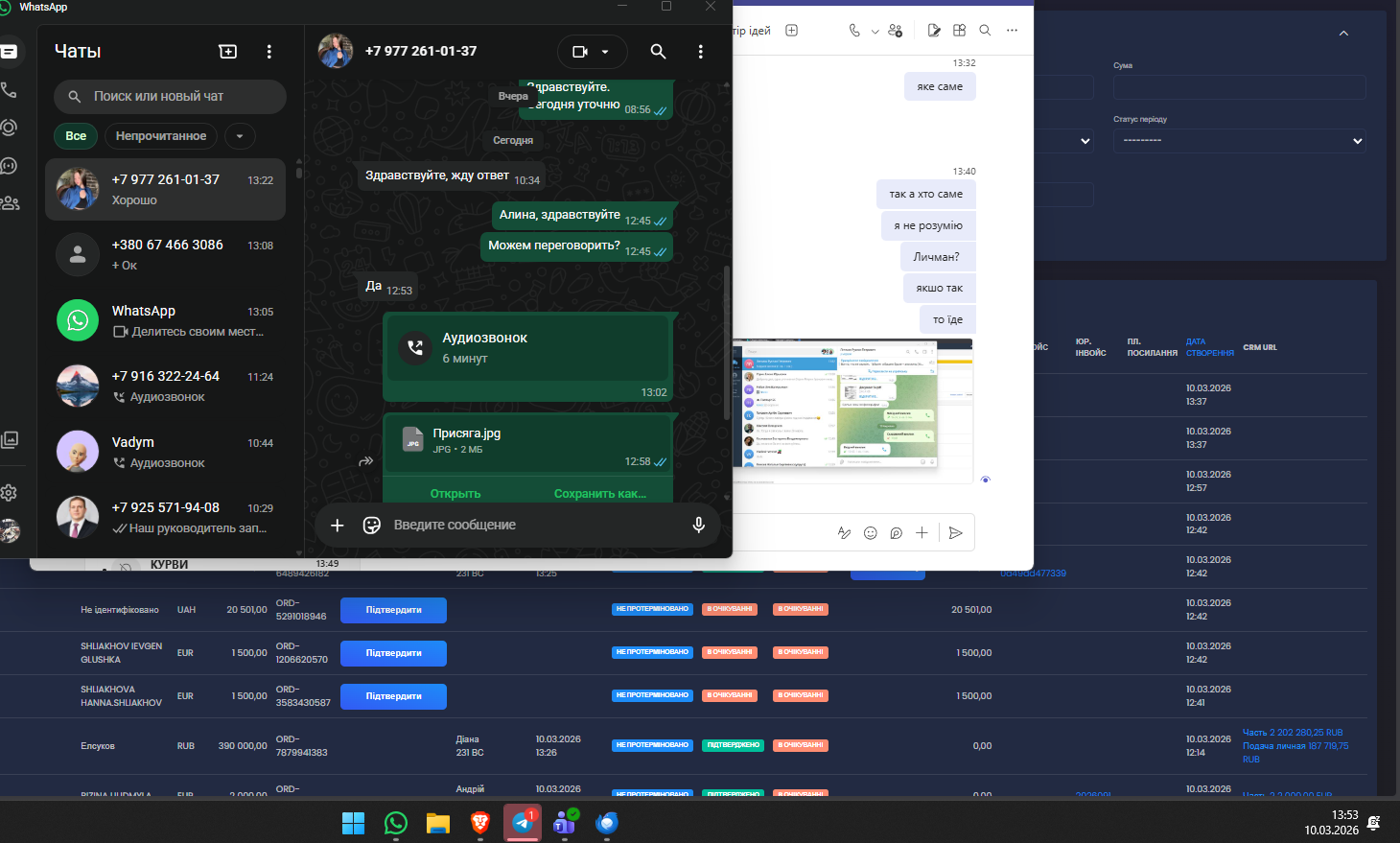Open formatting options in Teams compose box
This screenshot has height=843, width=1400.
pyautogui.click(x=844, y=533)
